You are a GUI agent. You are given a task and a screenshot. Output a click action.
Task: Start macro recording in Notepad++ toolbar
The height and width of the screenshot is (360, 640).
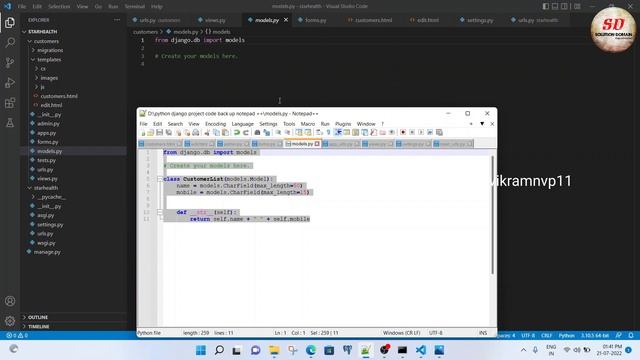coord(403,132)
